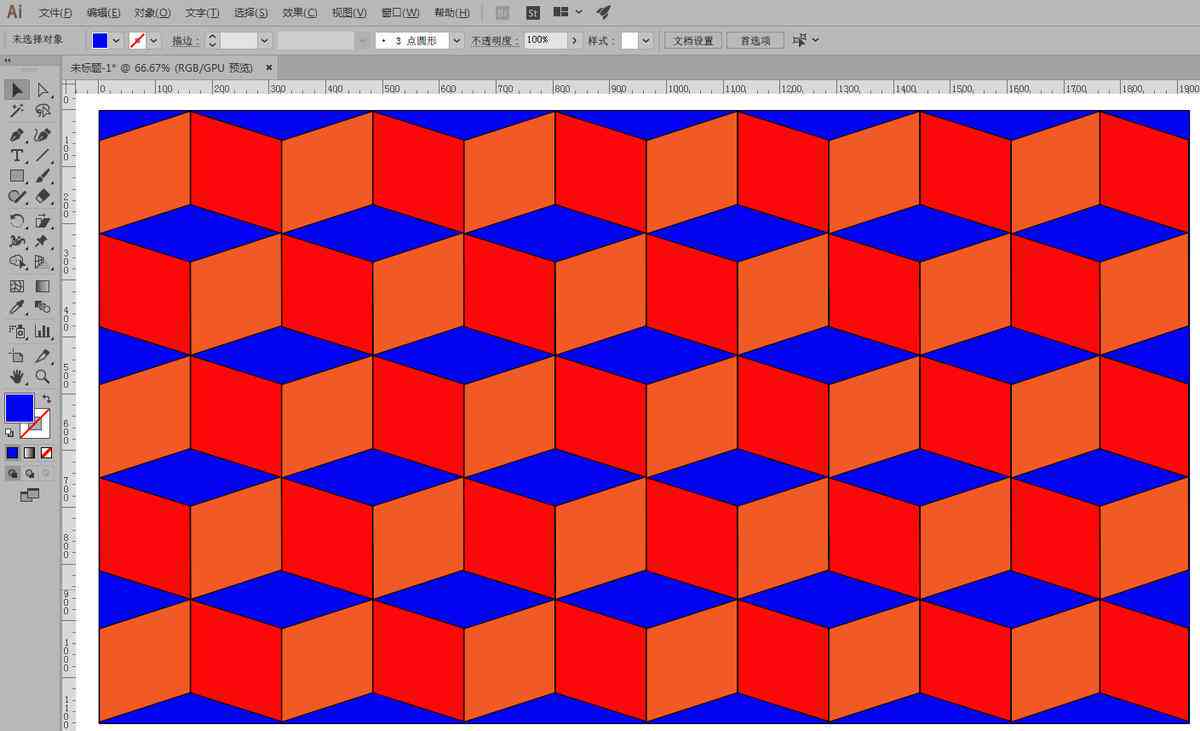Expand opacity slider arrow

(574, 41)
